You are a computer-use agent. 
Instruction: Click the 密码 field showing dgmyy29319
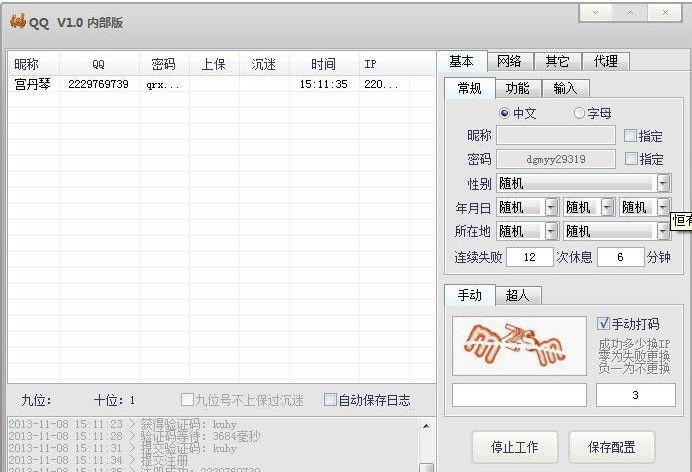556,159
